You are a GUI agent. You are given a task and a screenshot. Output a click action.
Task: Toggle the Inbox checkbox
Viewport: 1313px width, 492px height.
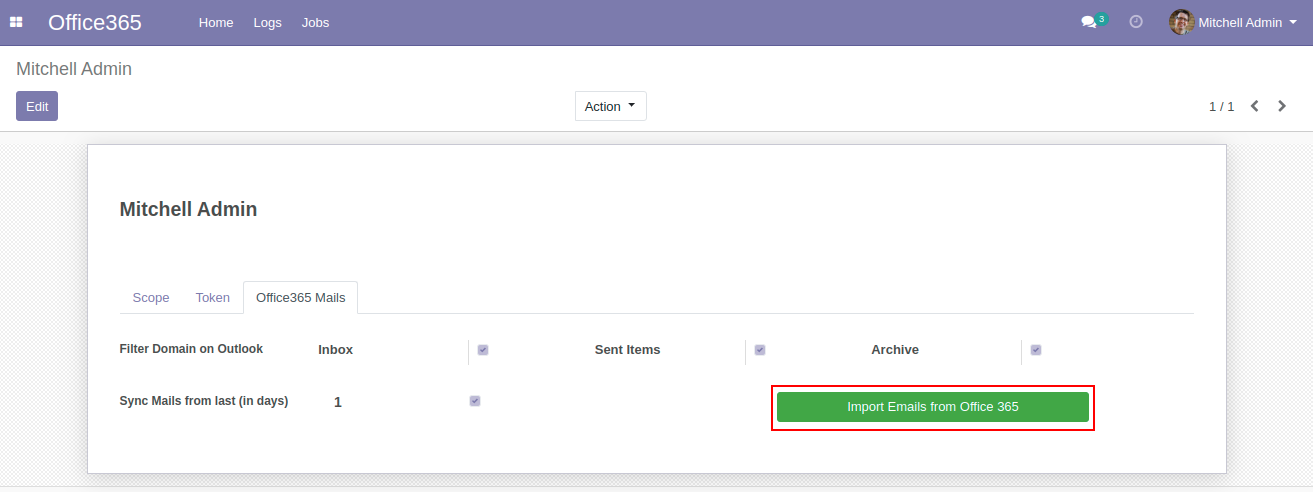point(483,350)
